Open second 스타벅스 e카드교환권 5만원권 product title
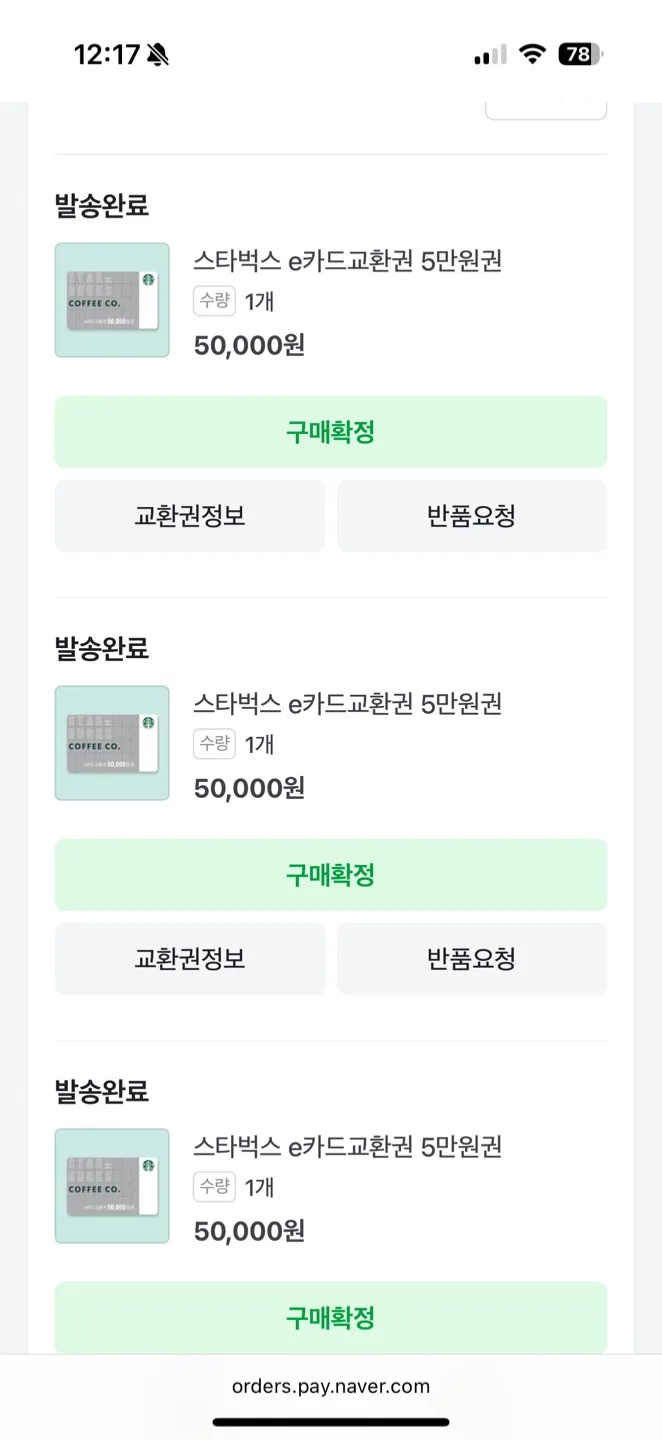The height and width of the screenshot is (1440, 662). click(x=348, y=704)
